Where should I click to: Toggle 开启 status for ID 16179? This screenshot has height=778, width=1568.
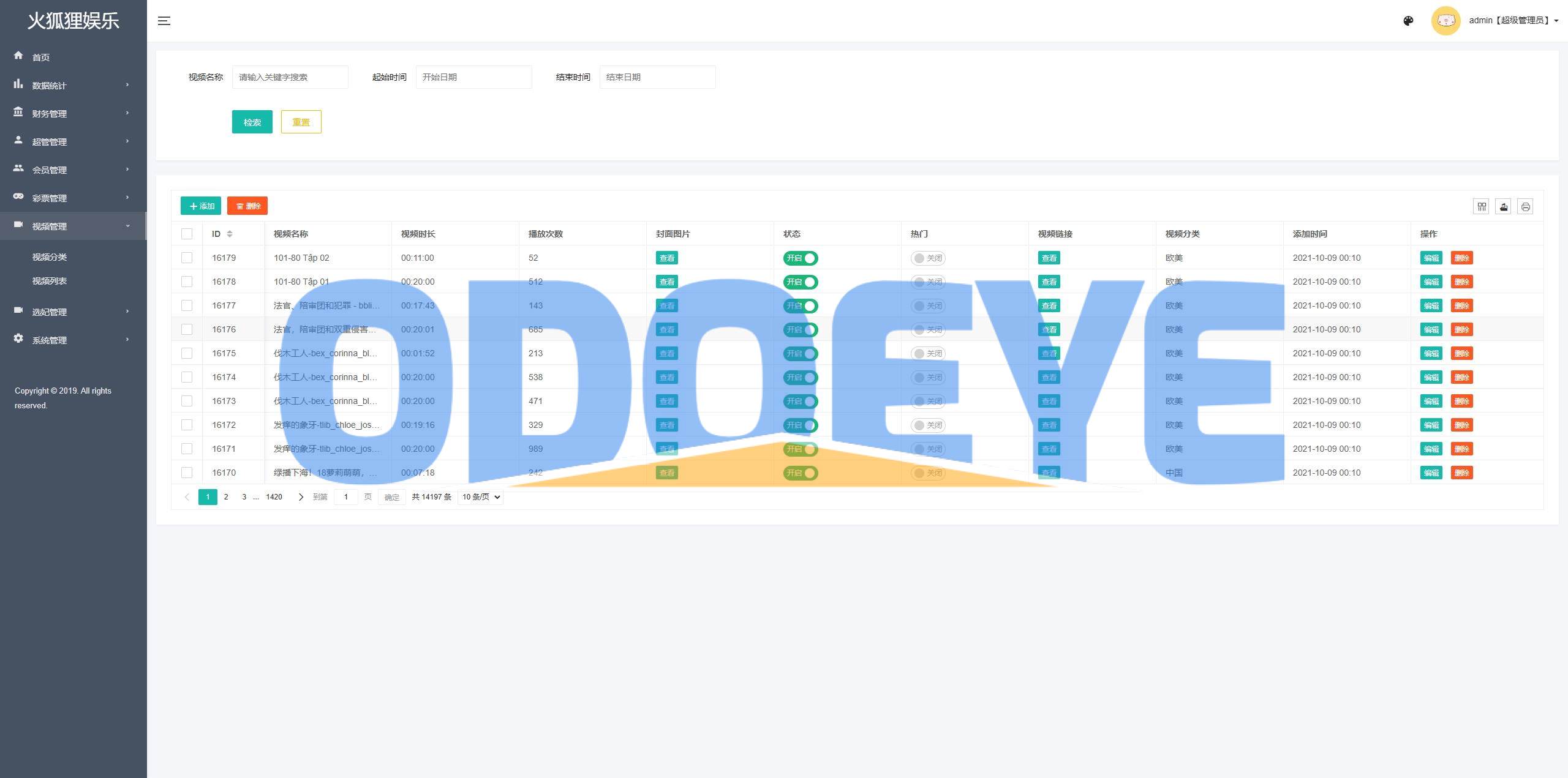tap(801, 258)
